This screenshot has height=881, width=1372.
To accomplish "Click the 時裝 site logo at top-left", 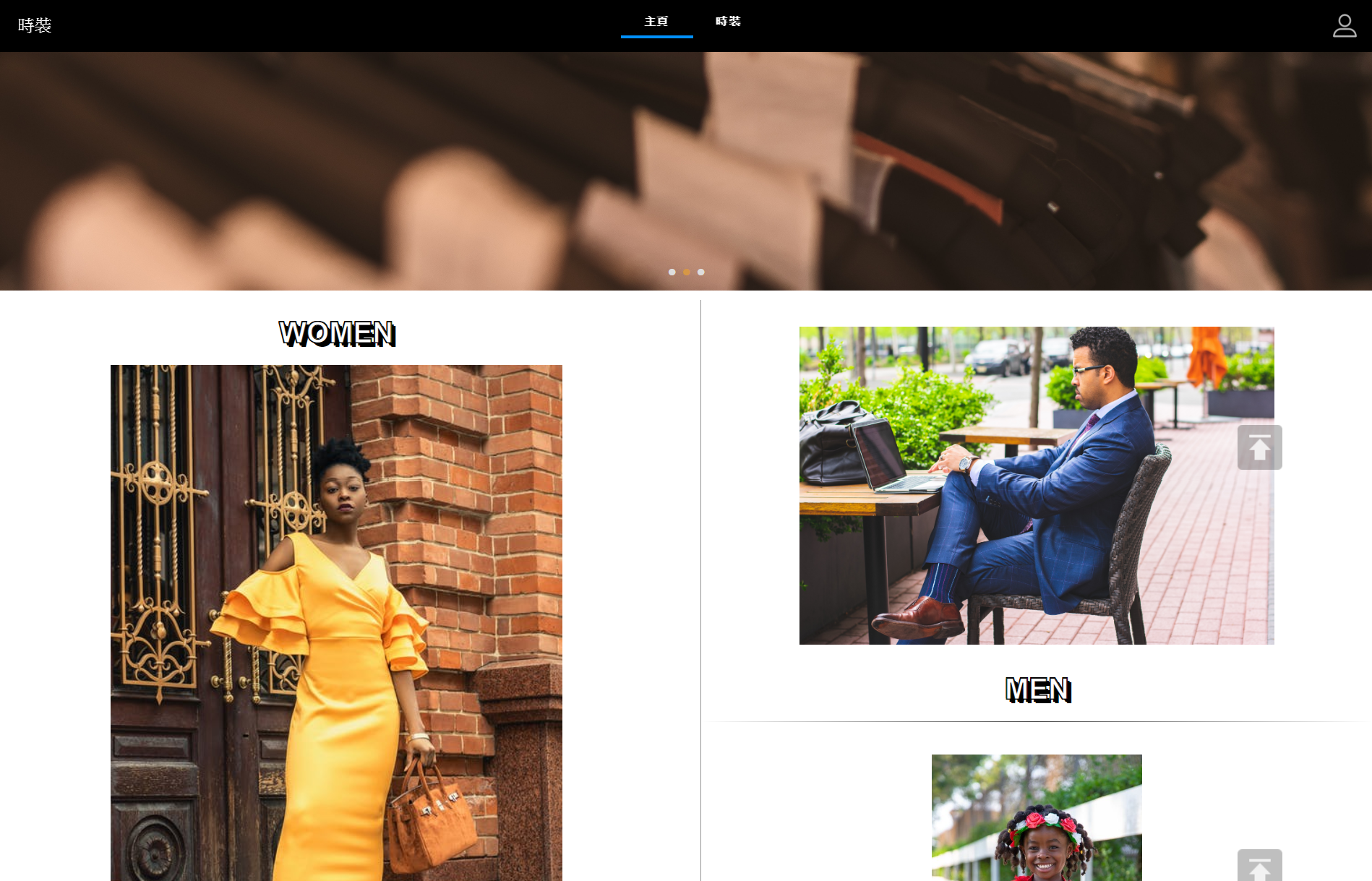I will (35, 25).
